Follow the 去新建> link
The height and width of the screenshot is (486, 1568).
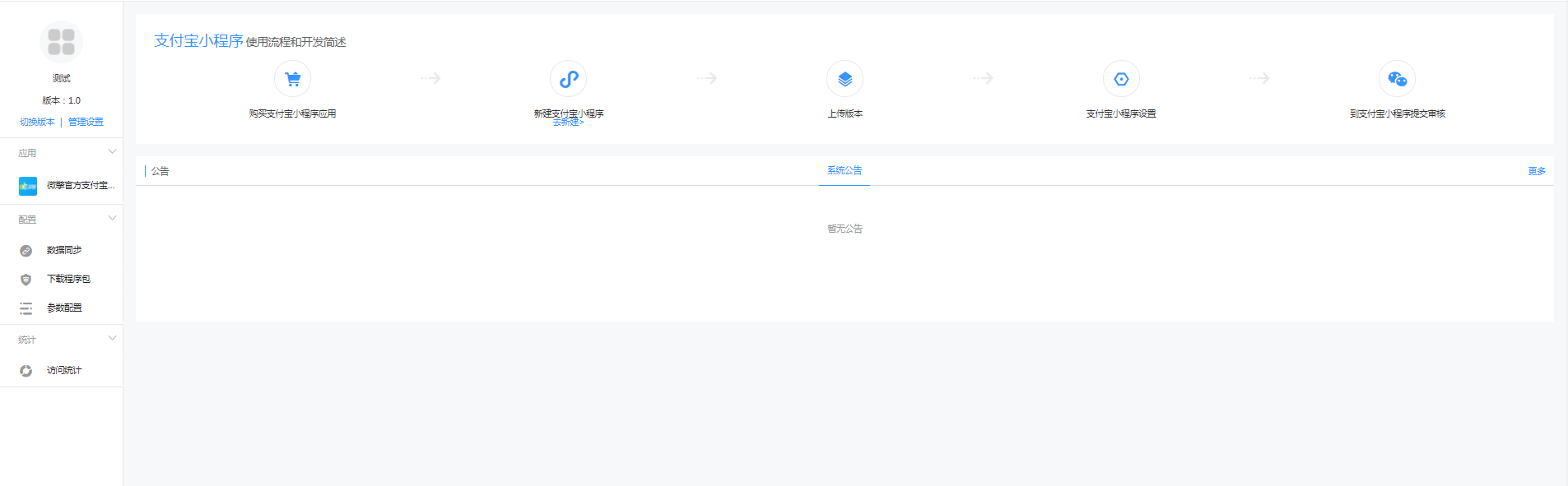coord(568,123)
